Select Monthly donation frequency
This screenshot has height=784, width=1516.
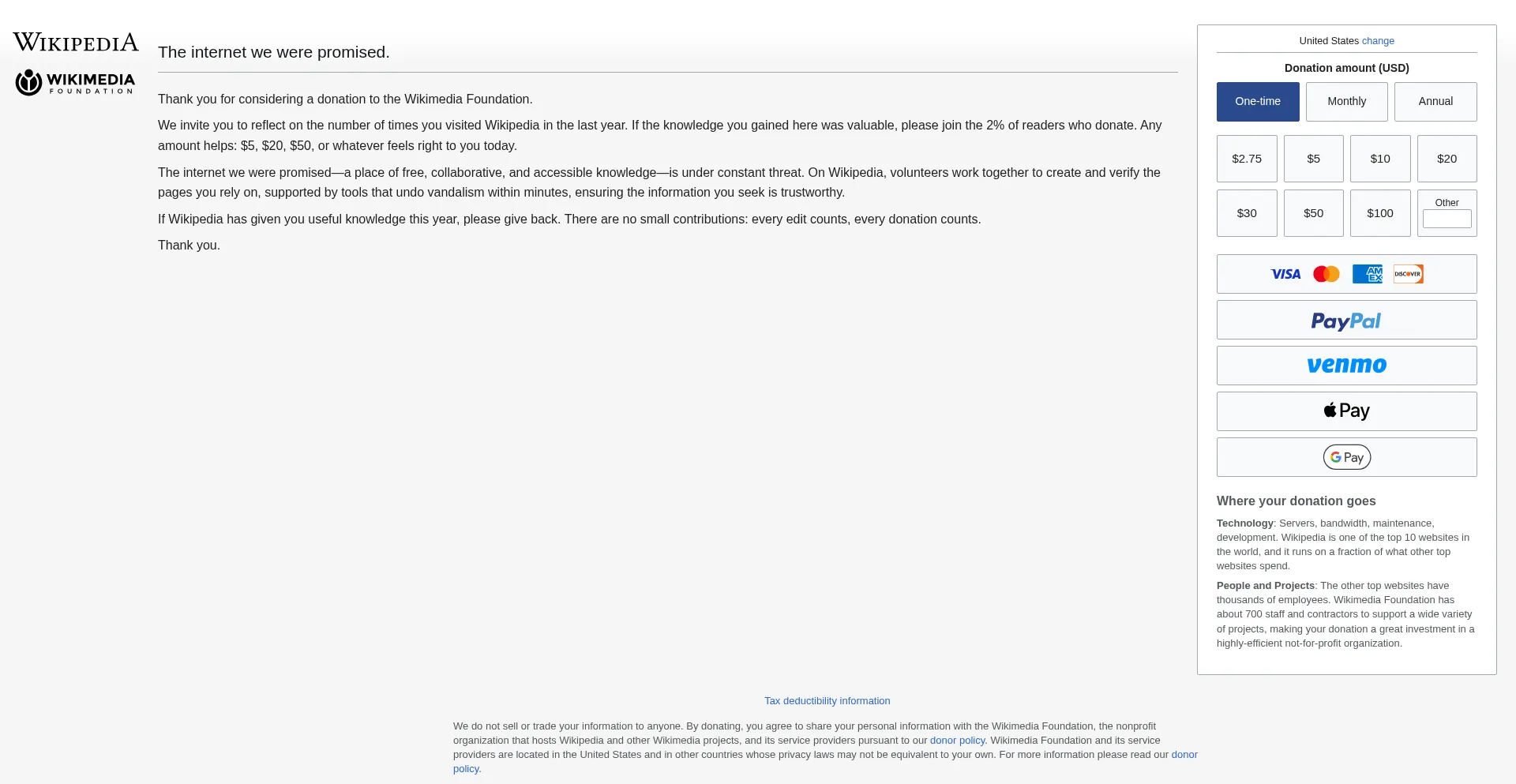(1347, 102)
